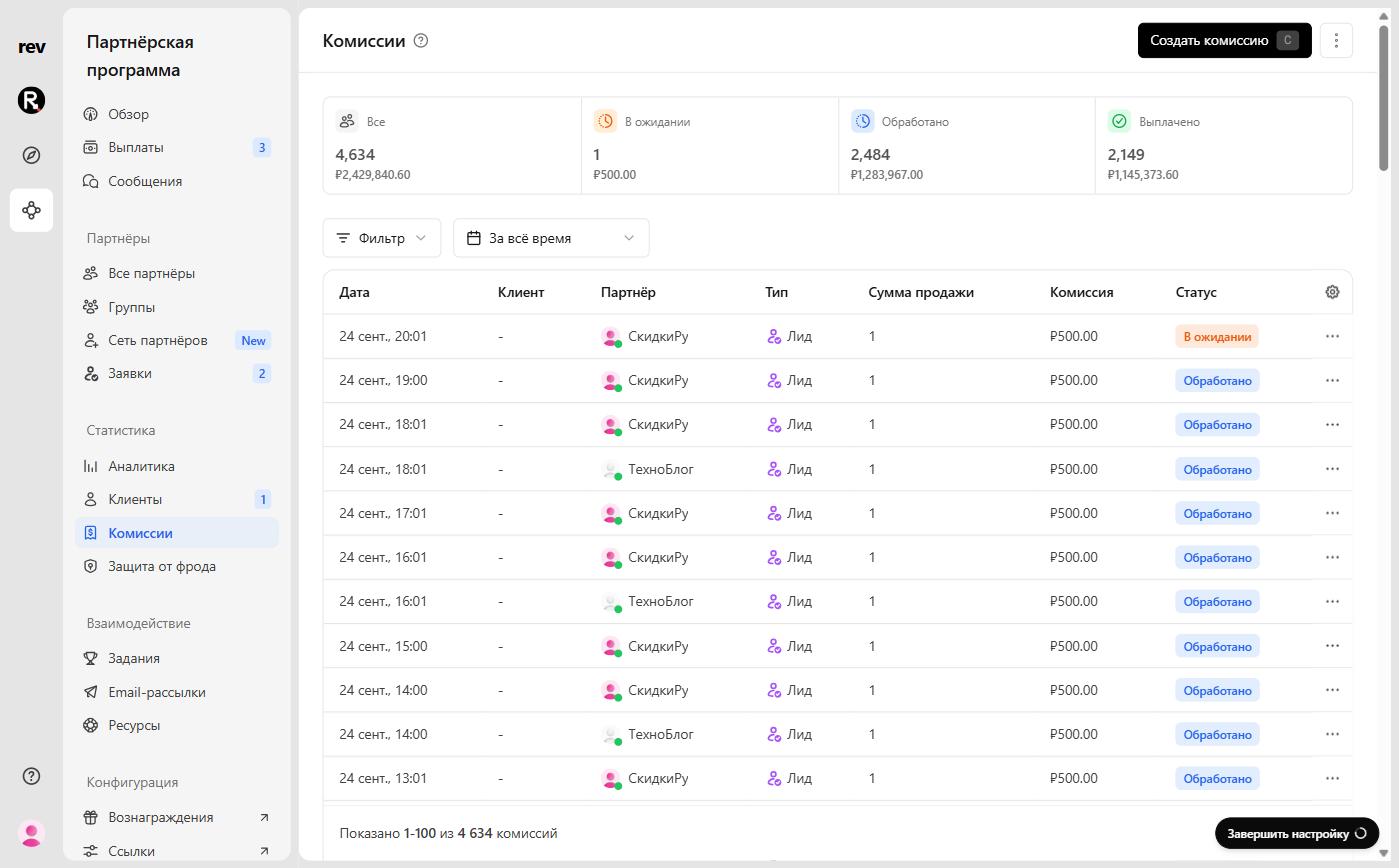
Task: Open the partner program network icon in rail
Action: click(31, 210)
